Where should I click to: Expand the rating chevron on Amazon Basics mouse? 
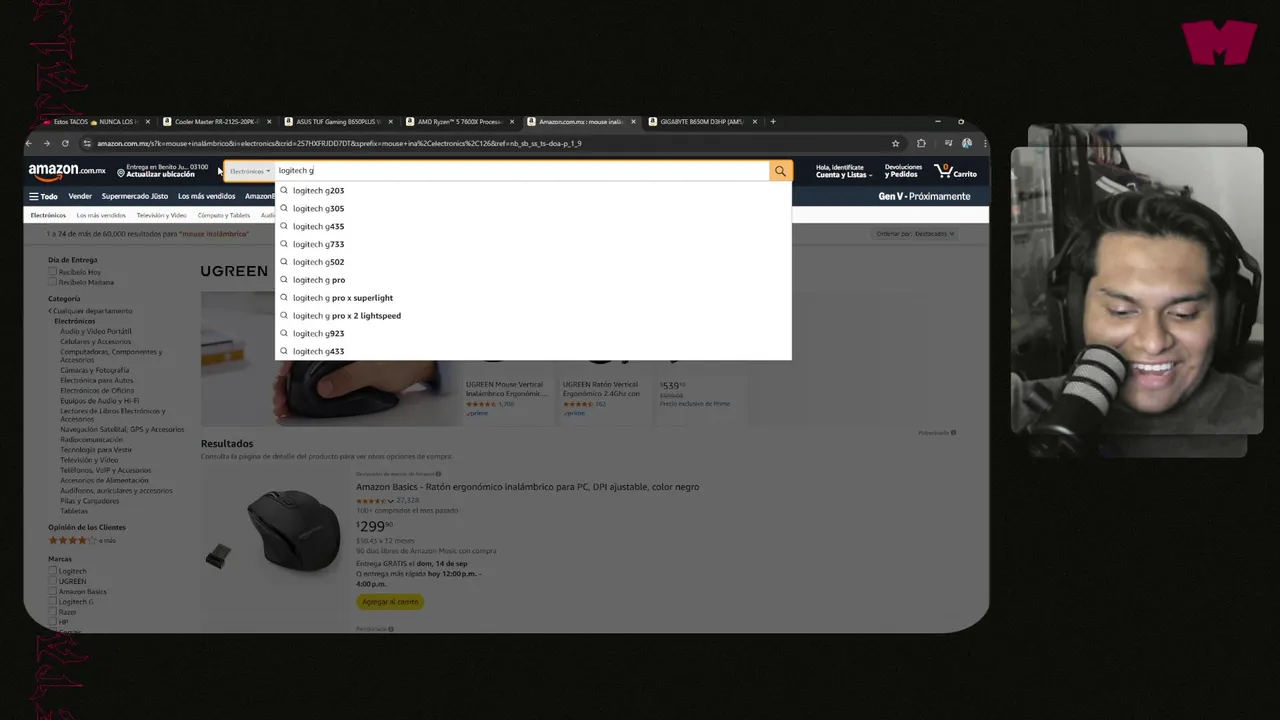point(391,501)
